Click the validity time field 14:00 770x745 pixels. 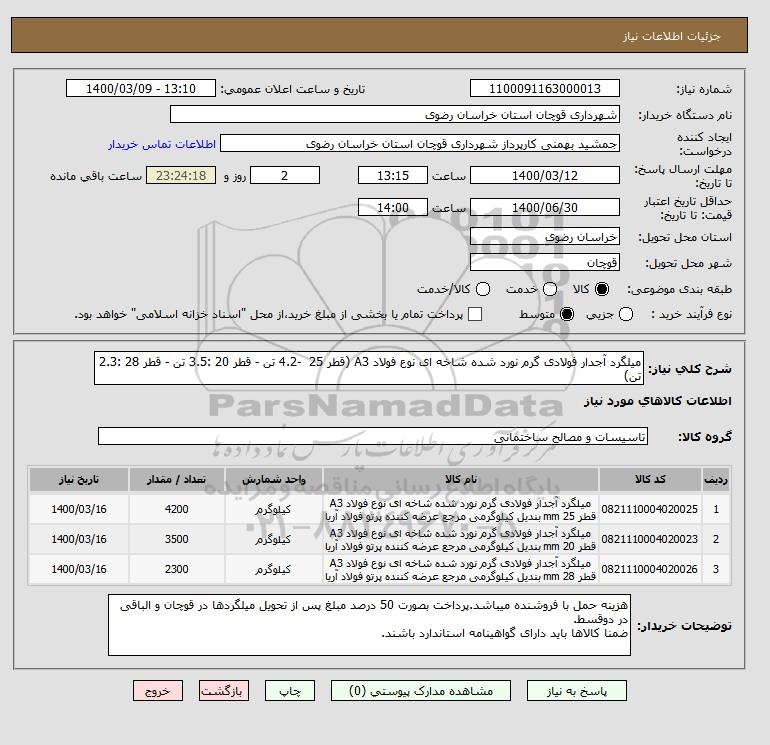coord(393,207)
